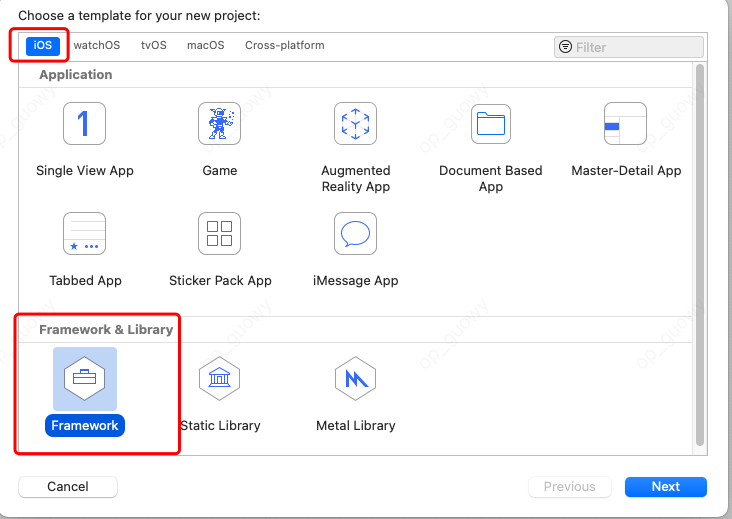Click the Metal Library label
Image resolution: width=732 pixels, height=519 pixels.
coord(355,426)
